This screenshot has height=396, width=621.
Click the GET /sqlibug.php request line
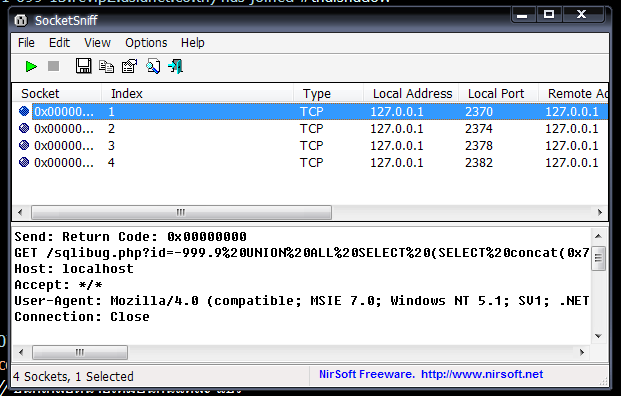click(302, 253)
